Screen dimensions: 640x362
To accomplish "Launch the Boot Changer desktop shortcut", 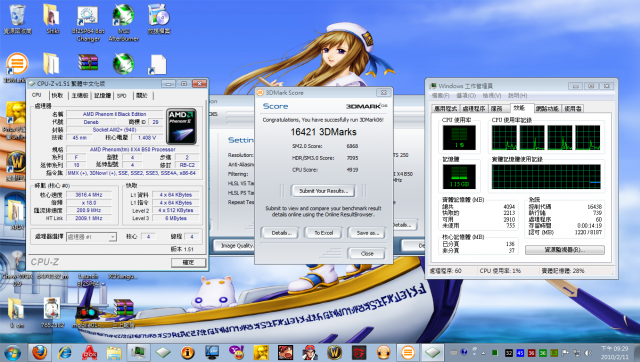I will (88, 22).
